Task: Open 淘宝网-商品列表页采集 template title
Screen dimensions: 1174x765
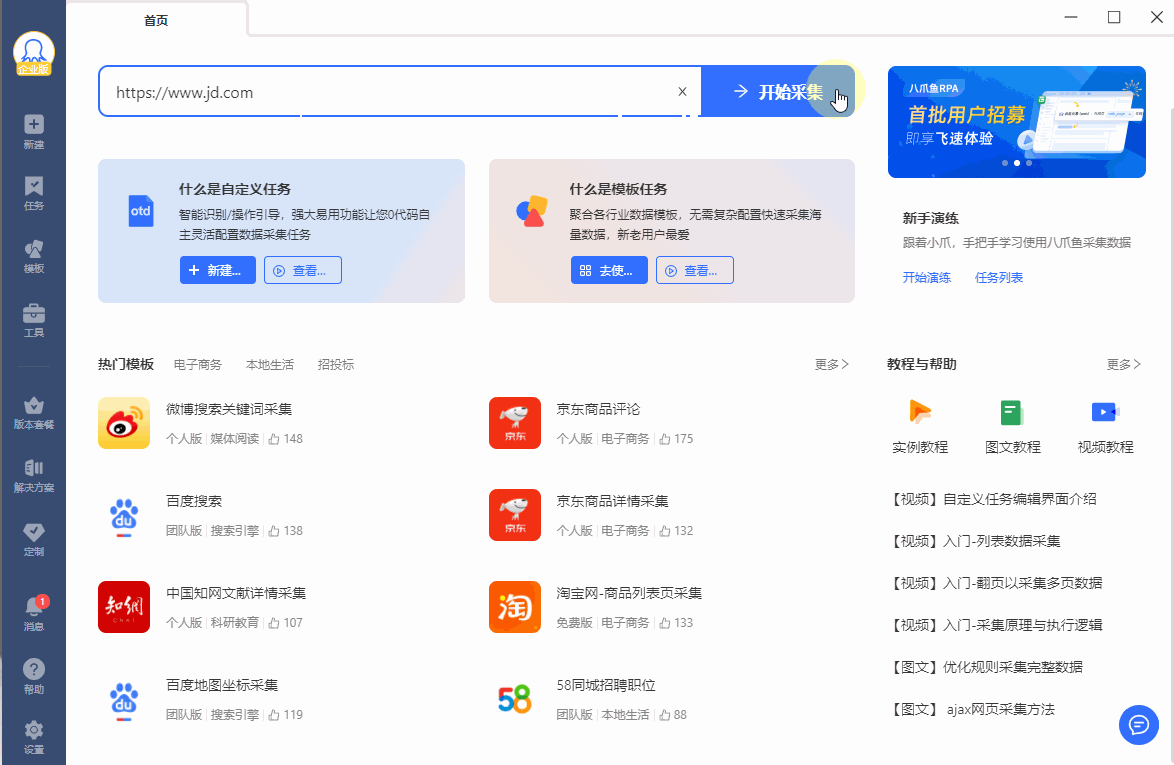Action: pyautogui.click(x=629, y=594)
